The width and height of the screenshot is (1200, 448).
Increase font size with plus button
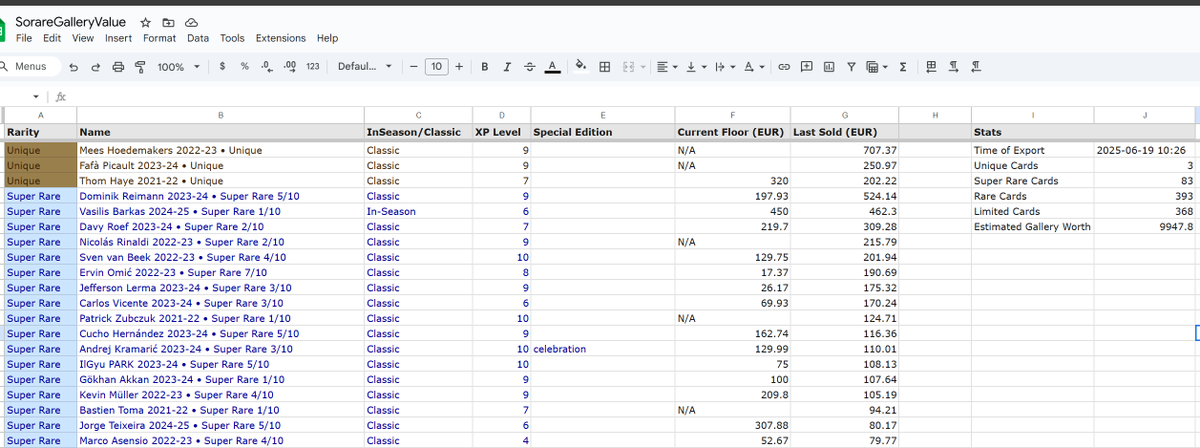click(458, 67)
